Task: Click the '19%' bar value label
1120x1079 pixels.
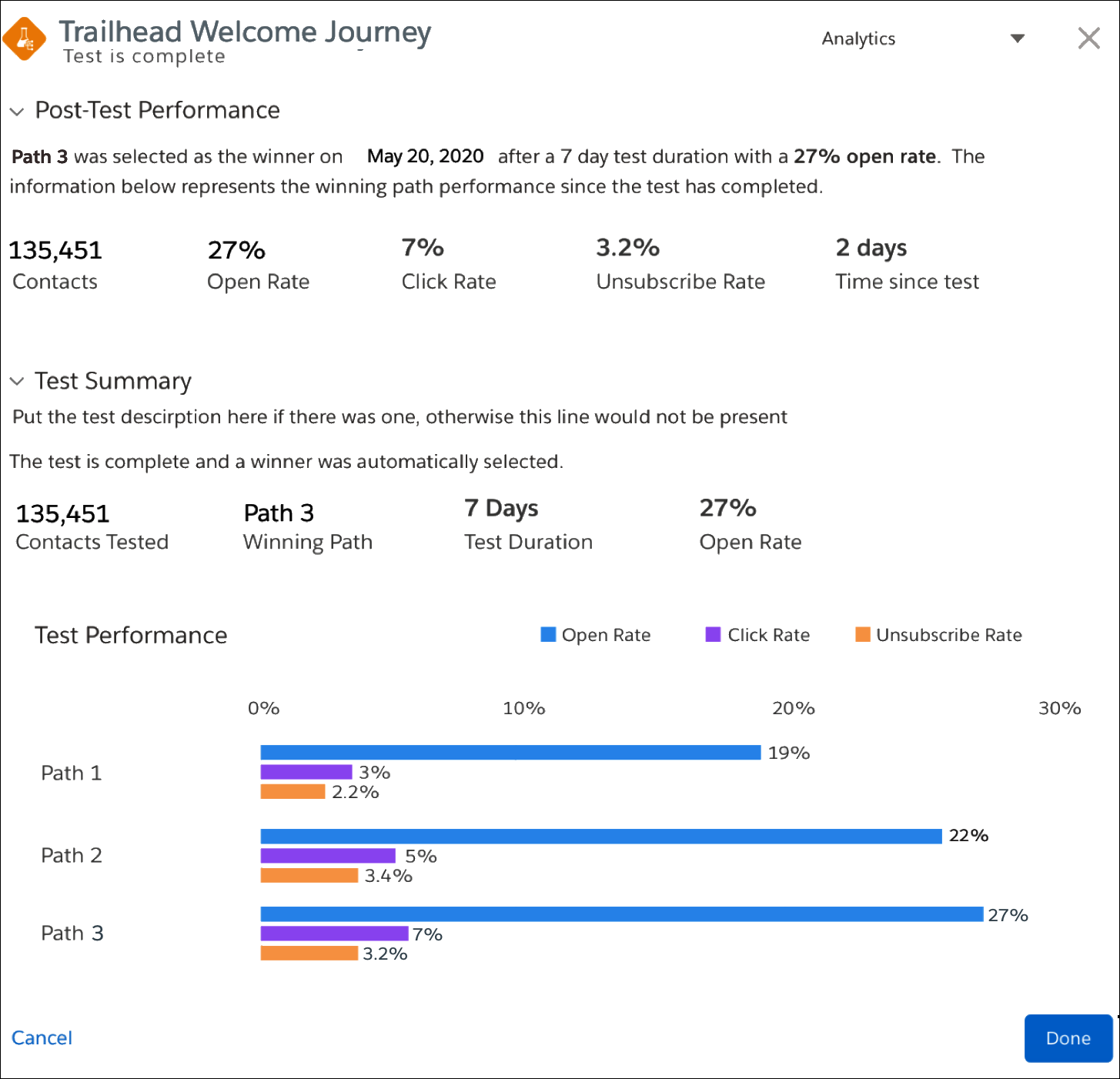Action: pos(789,753)
